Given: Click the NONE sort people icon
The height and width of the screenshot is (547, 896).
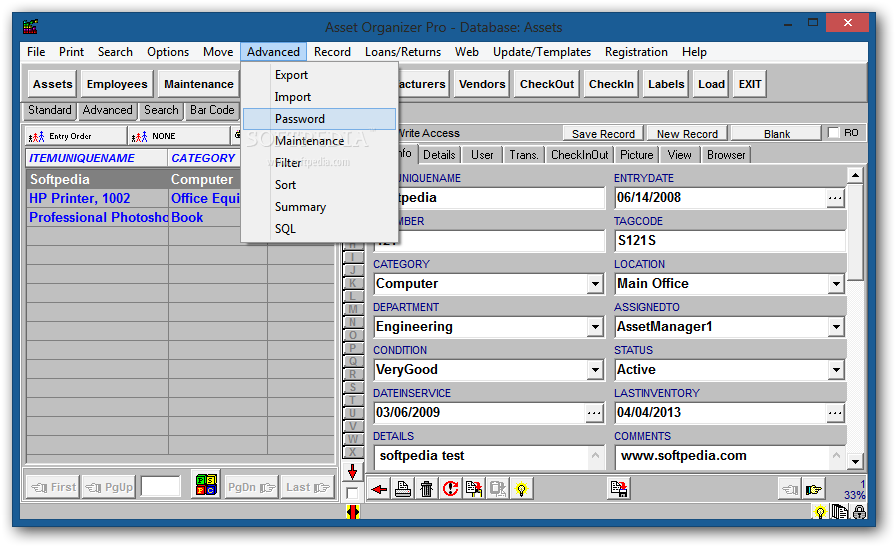Looking at the screenshot, I should point(139,137).
